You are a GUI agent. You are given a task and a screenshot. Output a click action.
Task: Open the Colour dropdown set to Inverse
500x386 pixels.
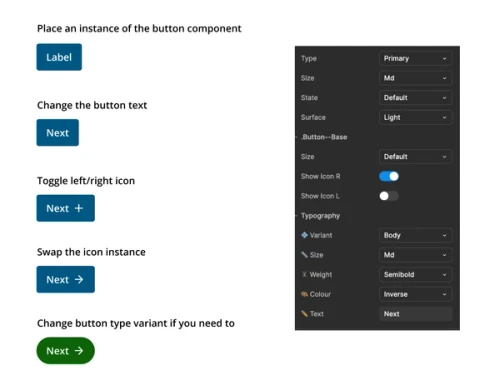[415, 294]
